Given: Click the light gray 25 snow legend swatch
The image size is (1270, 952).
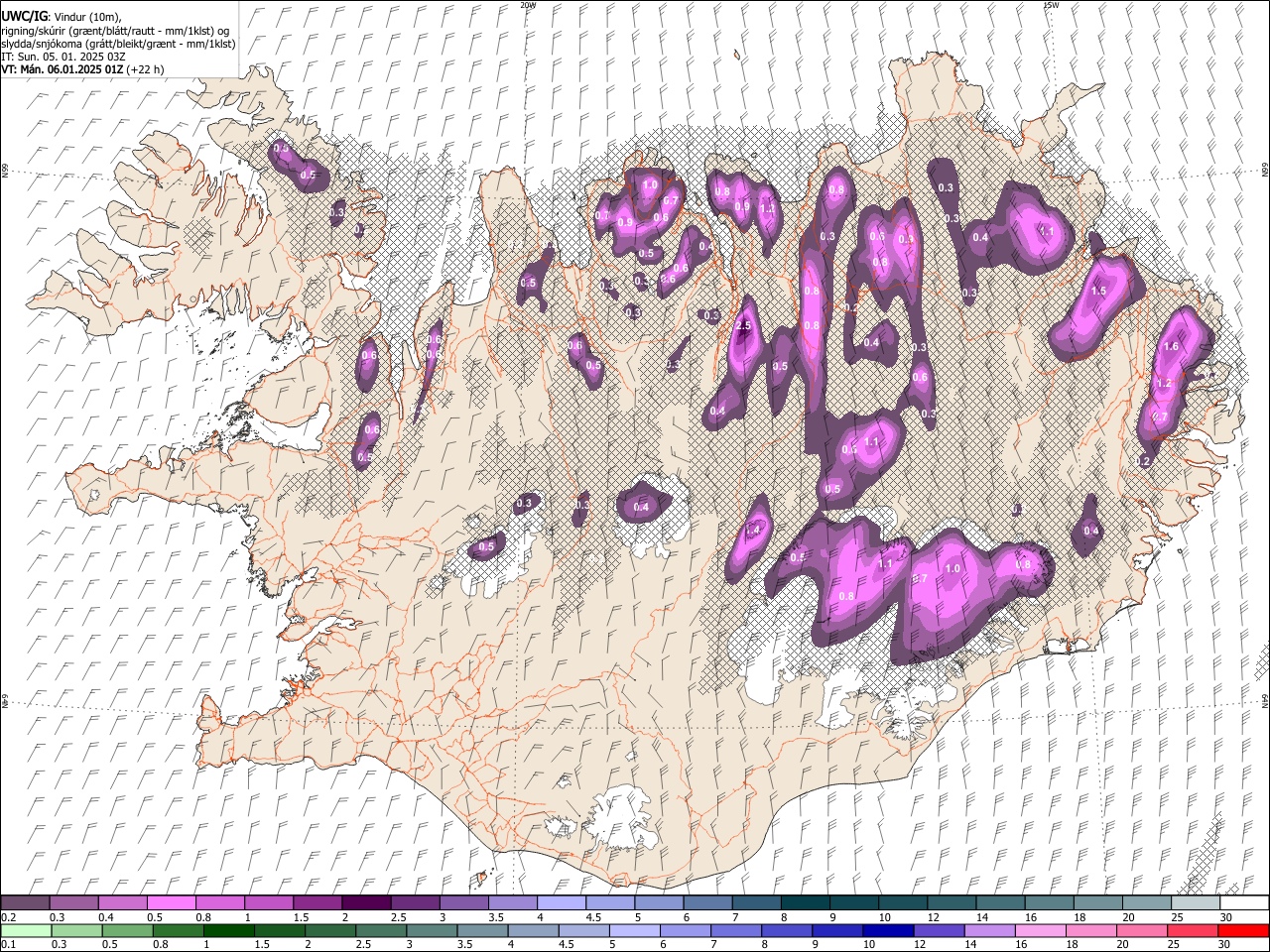Looking at the screenshot, I should (x=1195, y=903).
